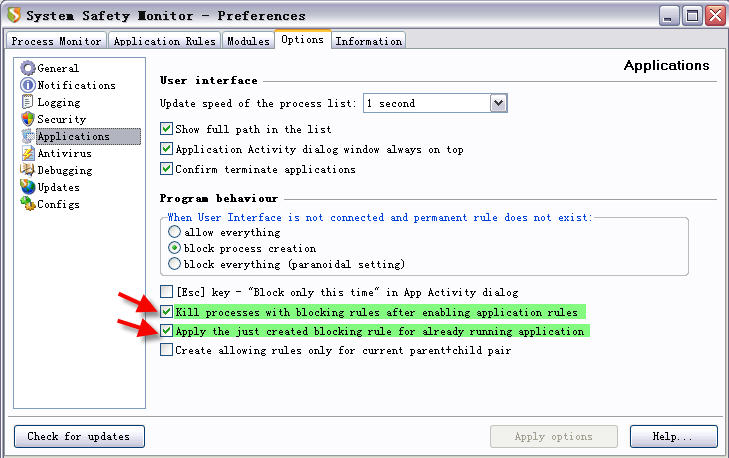Select the Options tab
Viewport: 729px width, 458px height.
tap(303, 40)
